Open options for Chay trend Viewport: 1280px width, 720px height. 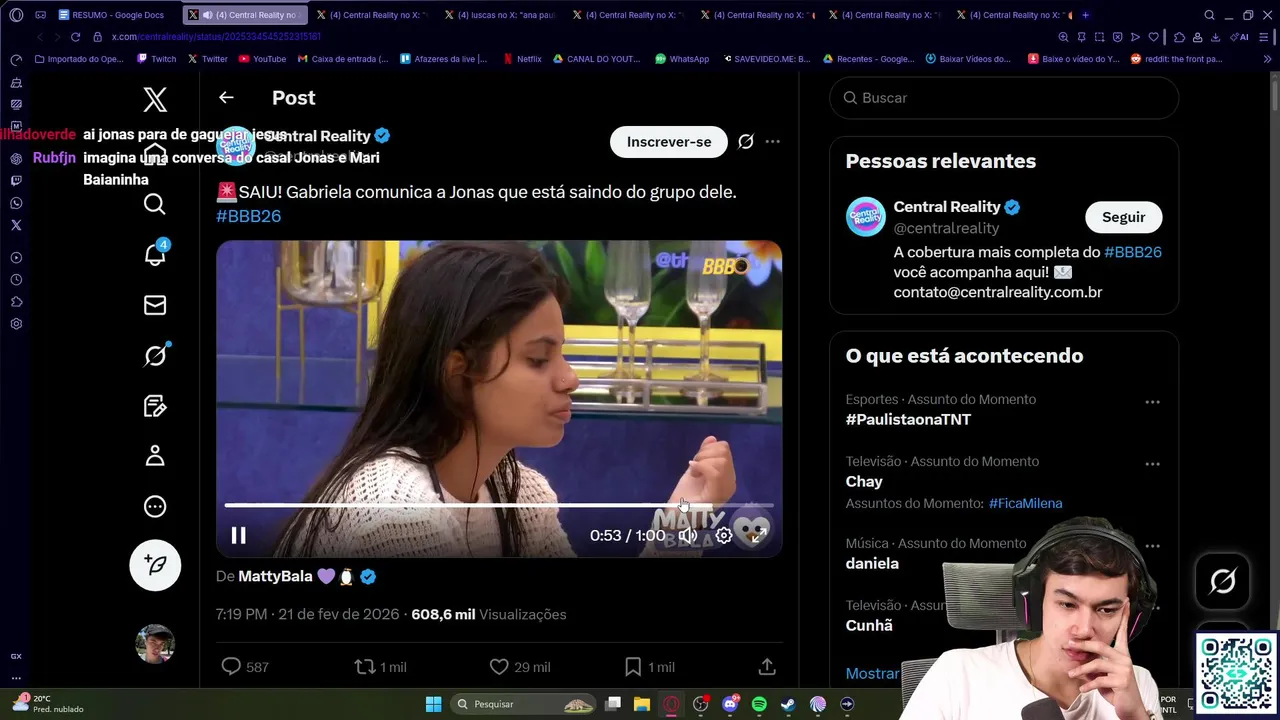pyautogui.click(x=1152, y=464)
